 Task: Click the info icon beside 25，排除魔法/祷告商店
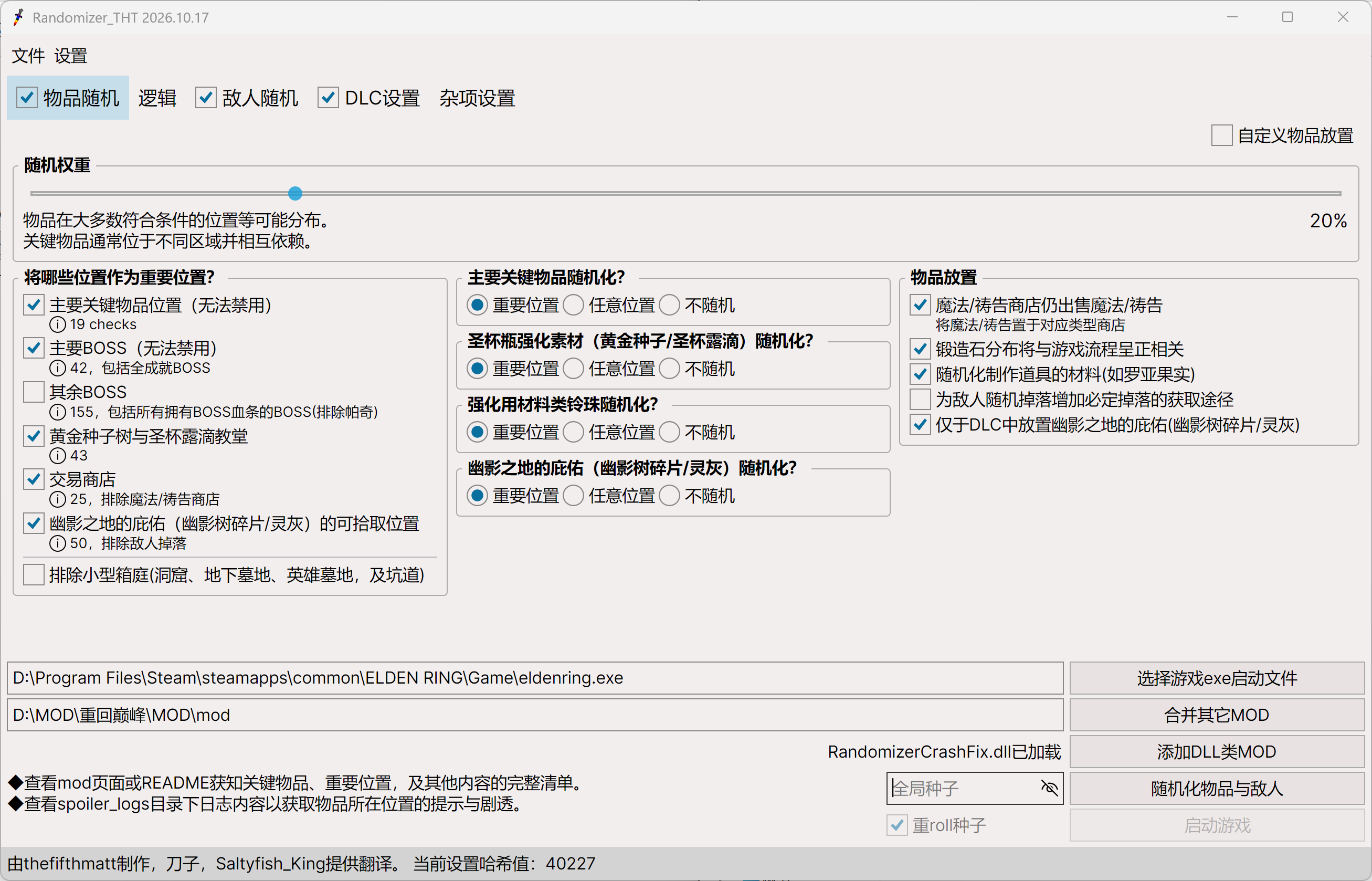(x=57, y=499)
